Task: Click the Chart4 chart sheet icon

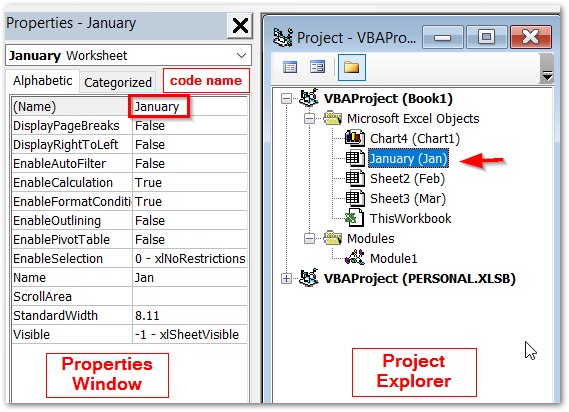Action: click(x=355, y=138)
